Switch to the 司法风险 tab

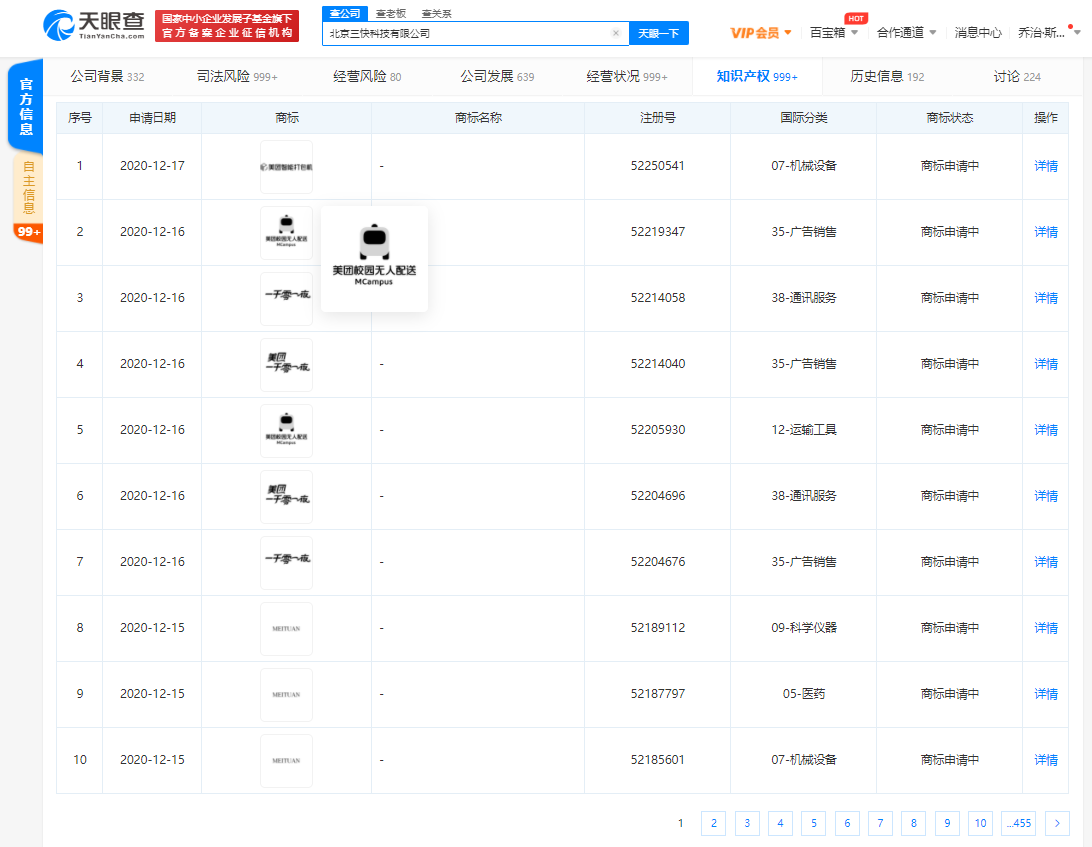[x=237, y=77]
